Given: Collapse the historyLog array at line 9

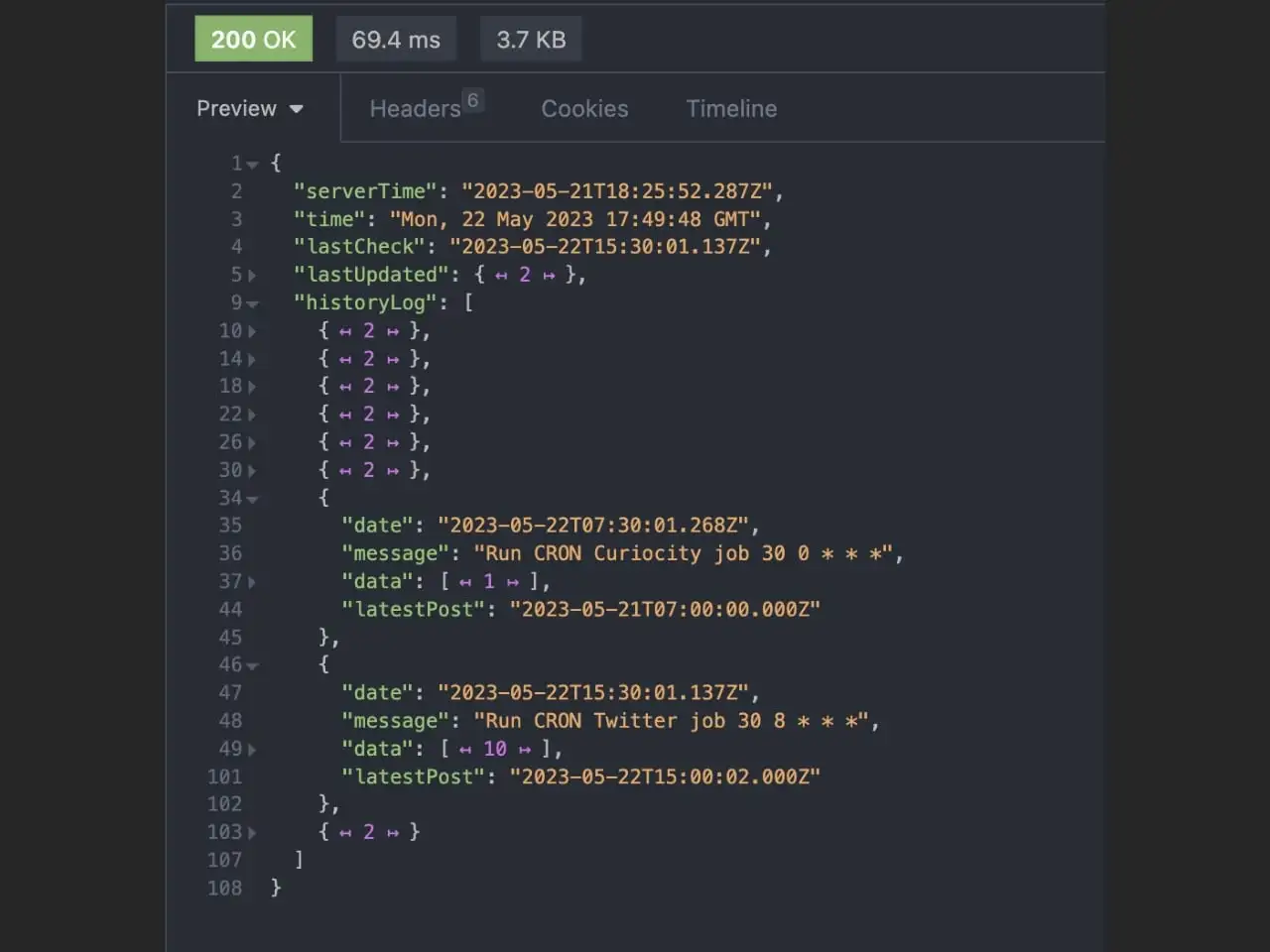Looking at the screenshot, I should point(252,304).
